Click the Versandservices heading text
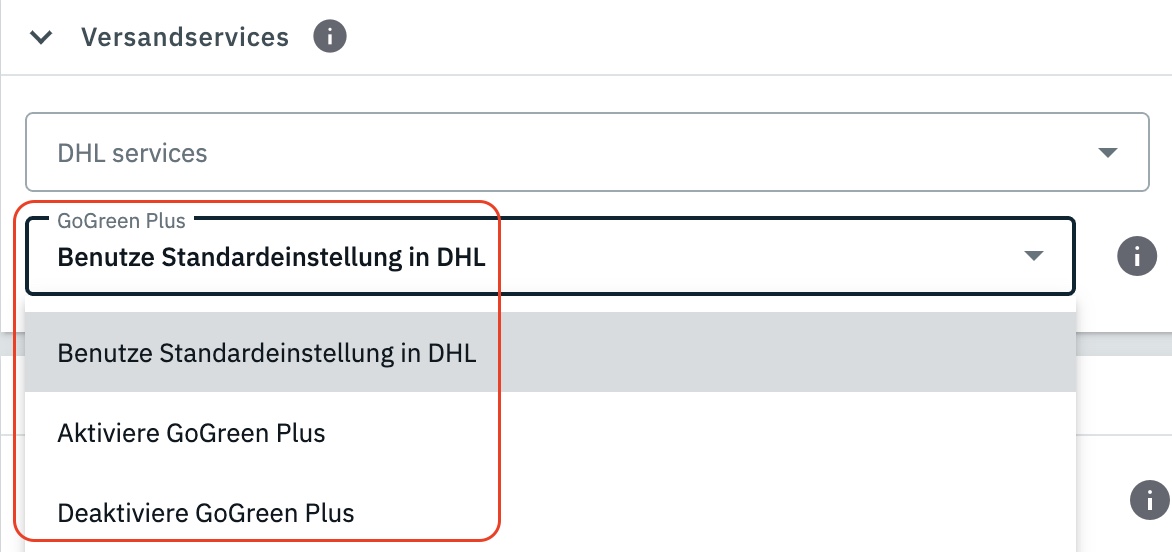 [185, 38]
